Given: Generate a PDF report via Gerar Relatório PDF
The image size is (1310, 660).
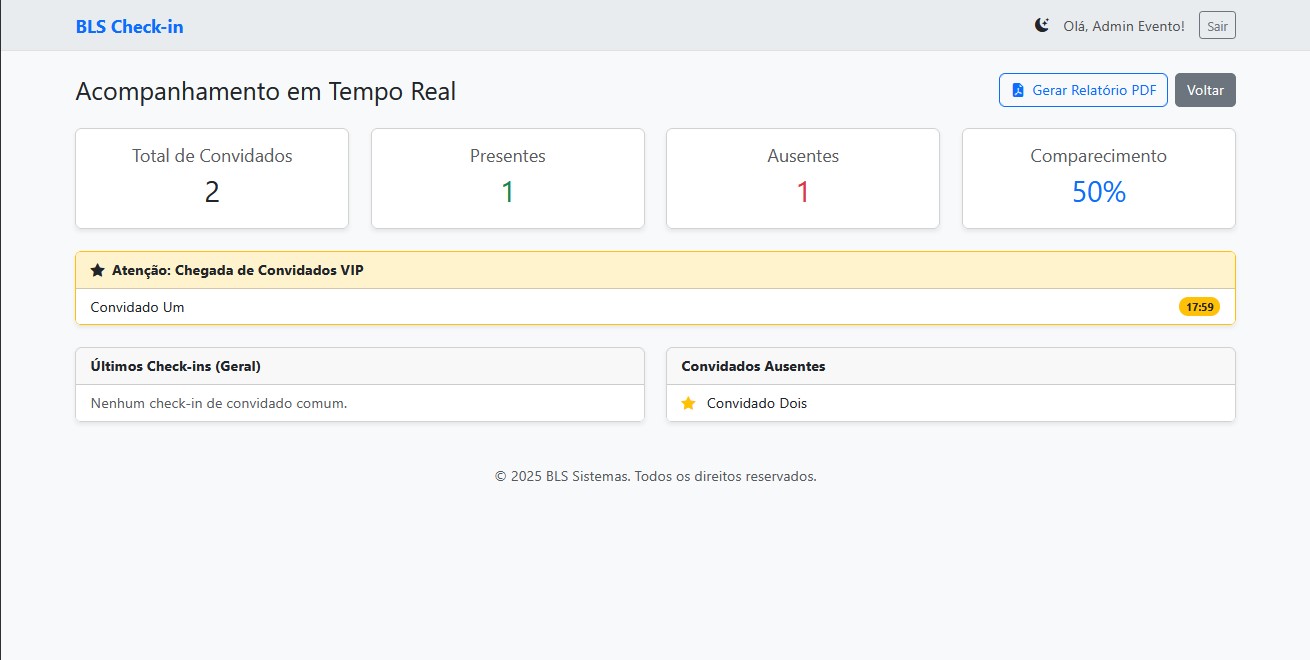Looking at the screenshot, I should pos(1083,90).
